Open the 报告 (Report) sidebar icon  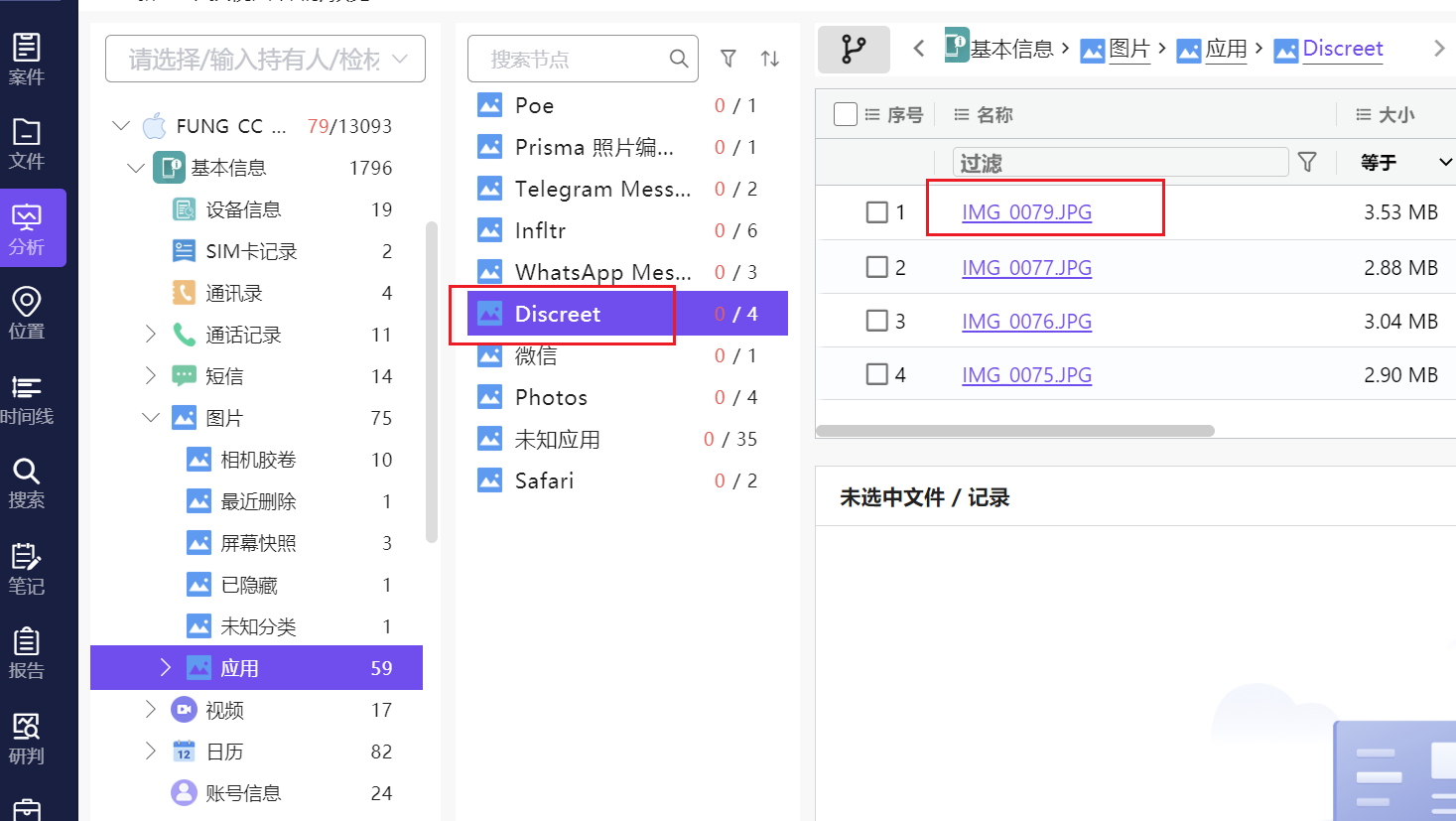[27, 652]
